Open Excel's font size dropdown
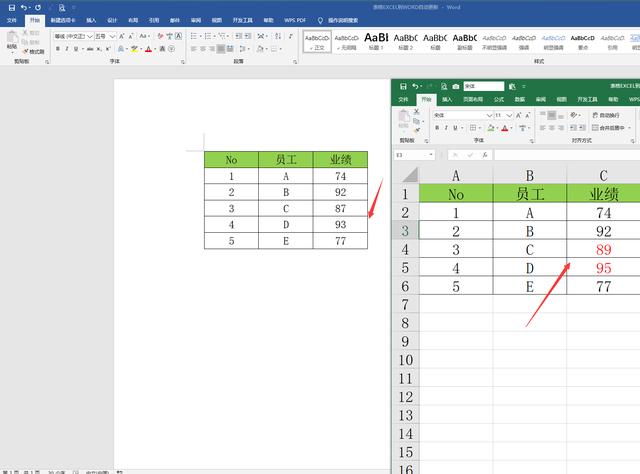Image resolution: width=640 pixels, height=474 pixels. coord(509,116)
